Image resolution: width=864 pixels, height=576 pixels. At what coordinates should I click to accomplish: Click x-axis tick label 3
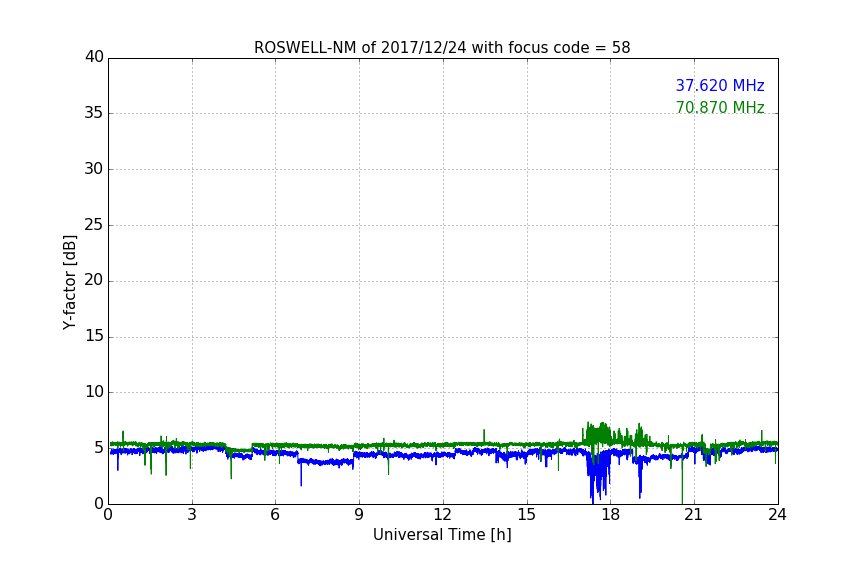coord(192,515)
